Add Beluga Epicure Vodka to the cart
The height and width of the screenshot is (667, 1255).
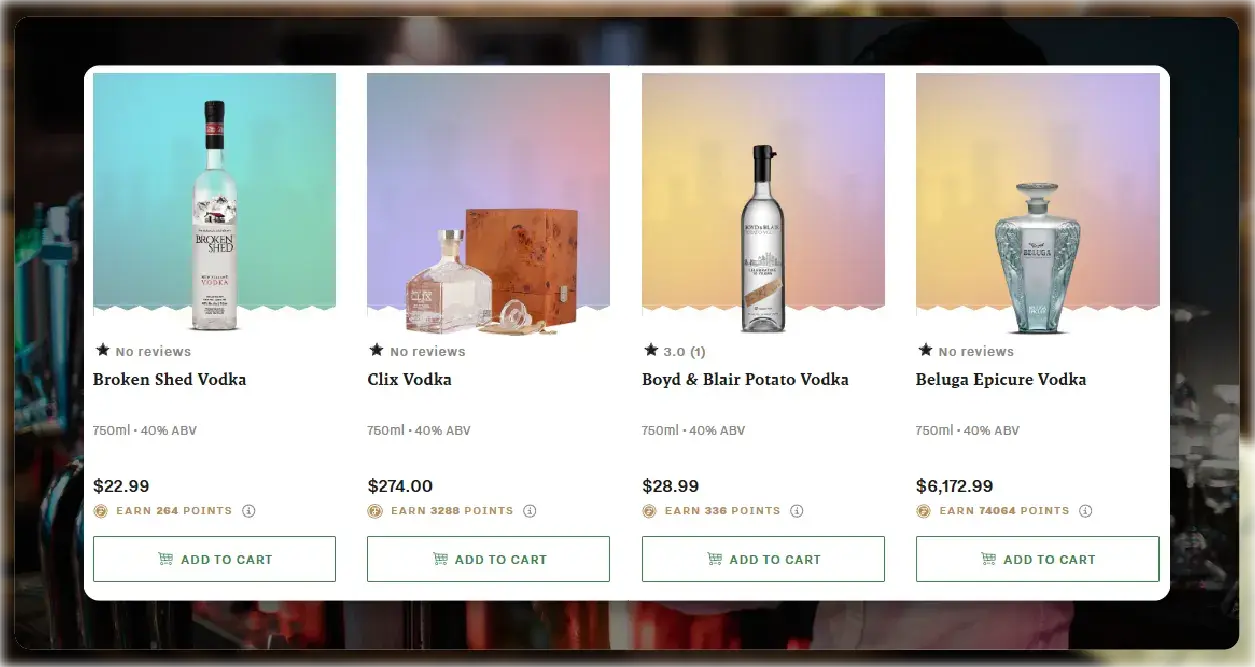(x=1037, y=559)
